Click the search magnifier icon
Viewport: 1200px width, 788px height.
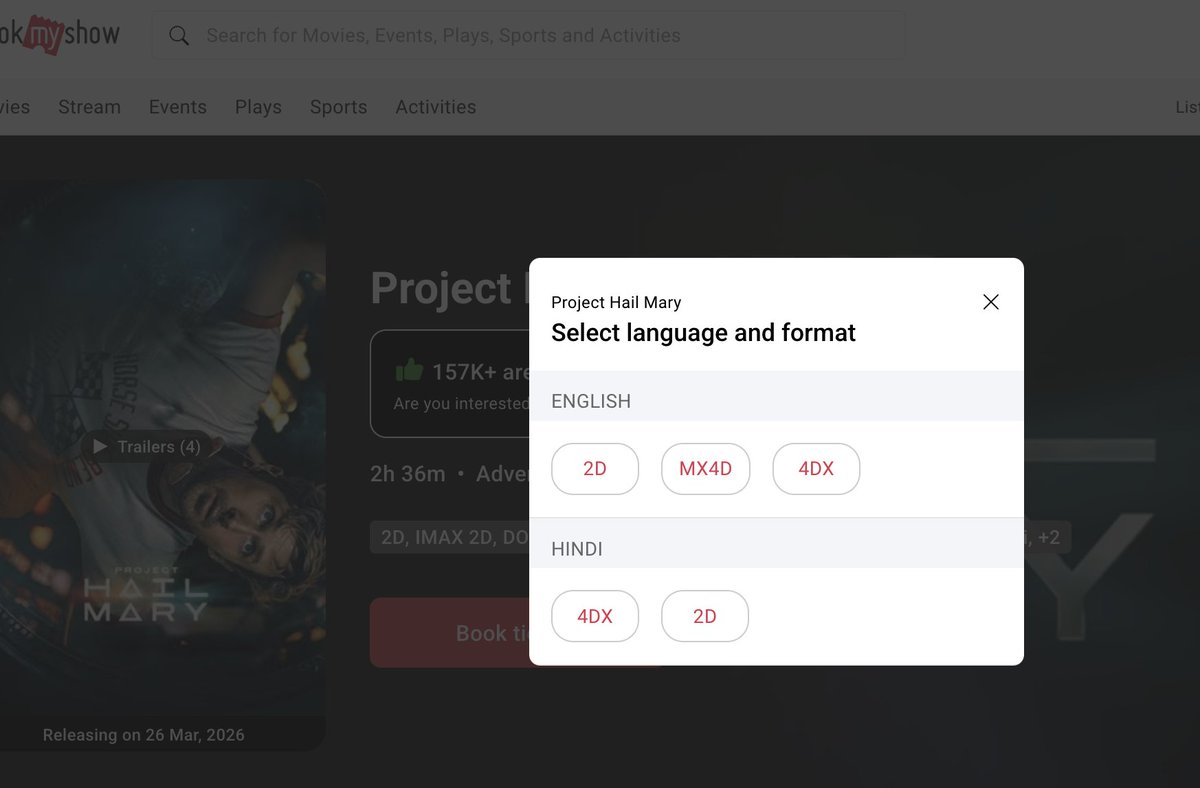pyautogui.click(x=179, y=36)
